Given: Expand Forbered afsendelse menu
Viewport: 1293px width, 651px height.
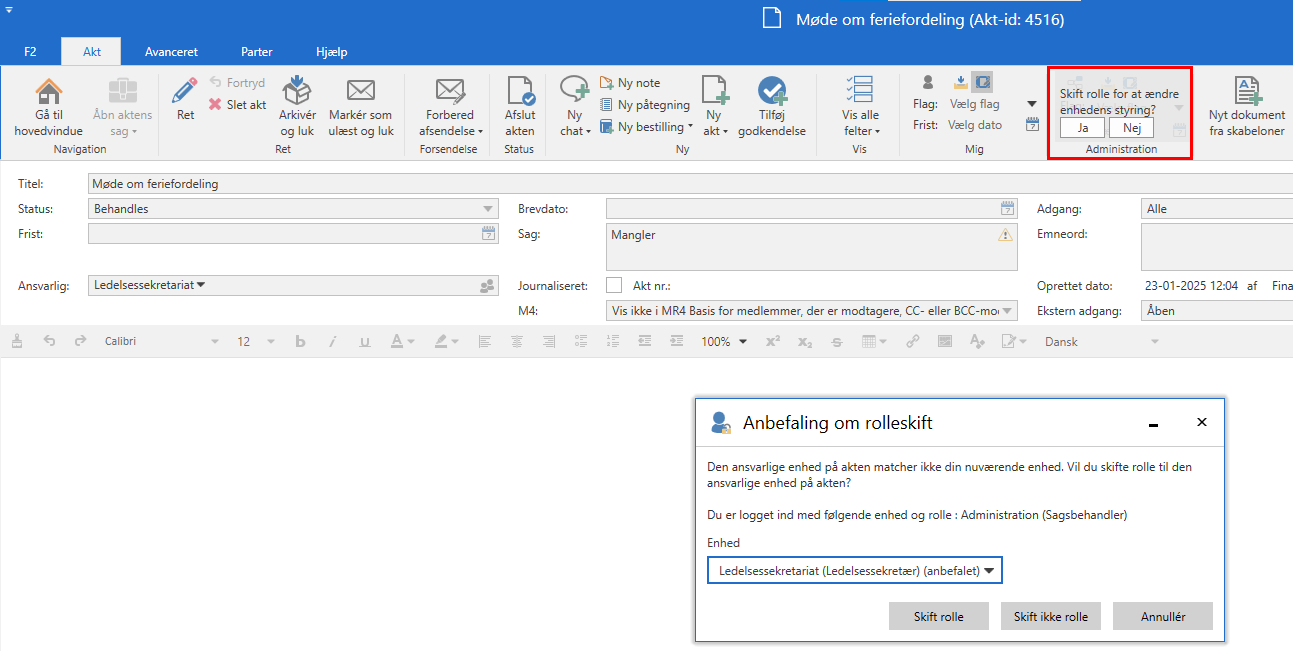Looking at the screenshot, I should [x=450, y=107].
